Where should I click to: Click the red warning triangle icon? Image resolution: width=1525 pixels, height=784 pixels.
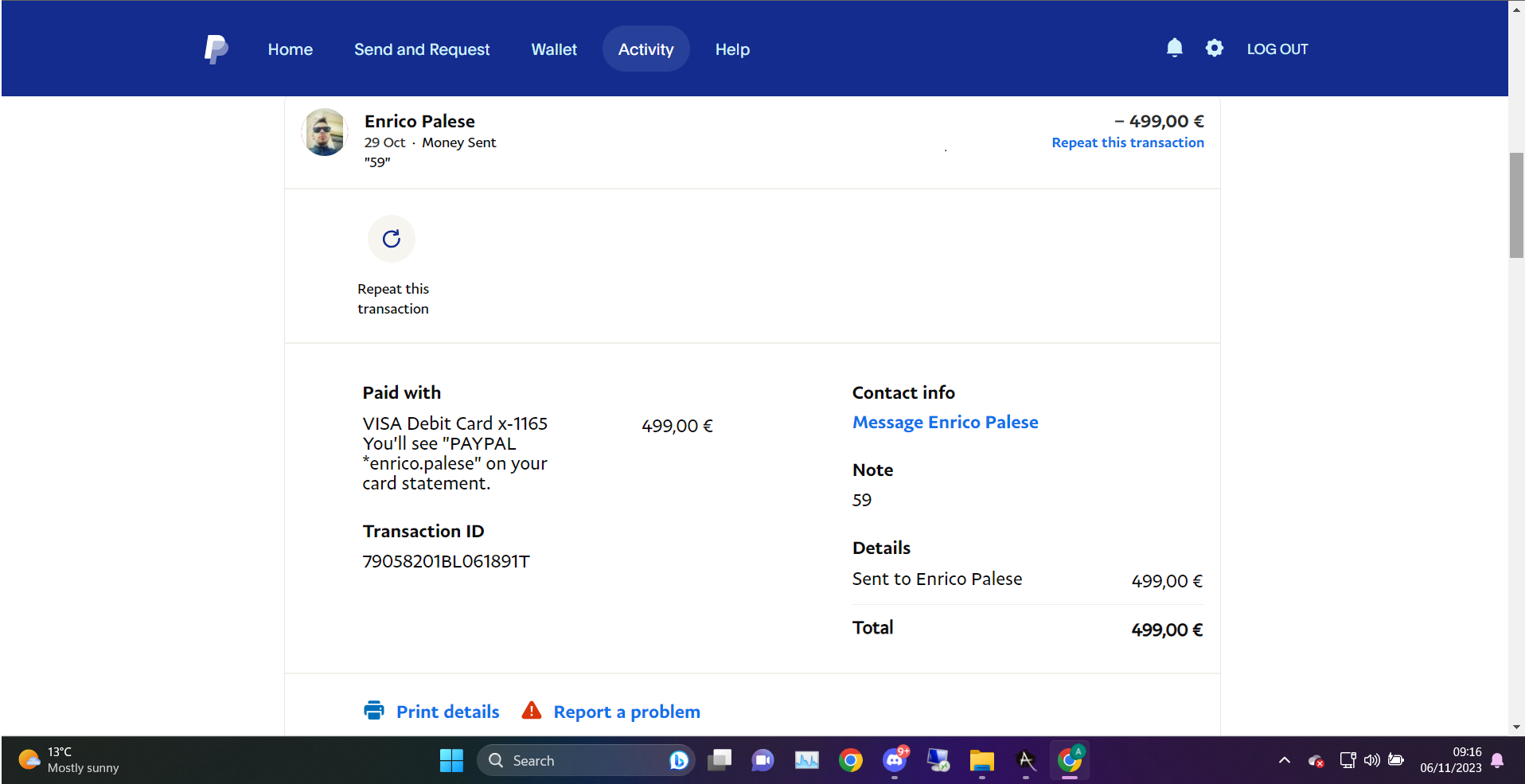(531, 711)
